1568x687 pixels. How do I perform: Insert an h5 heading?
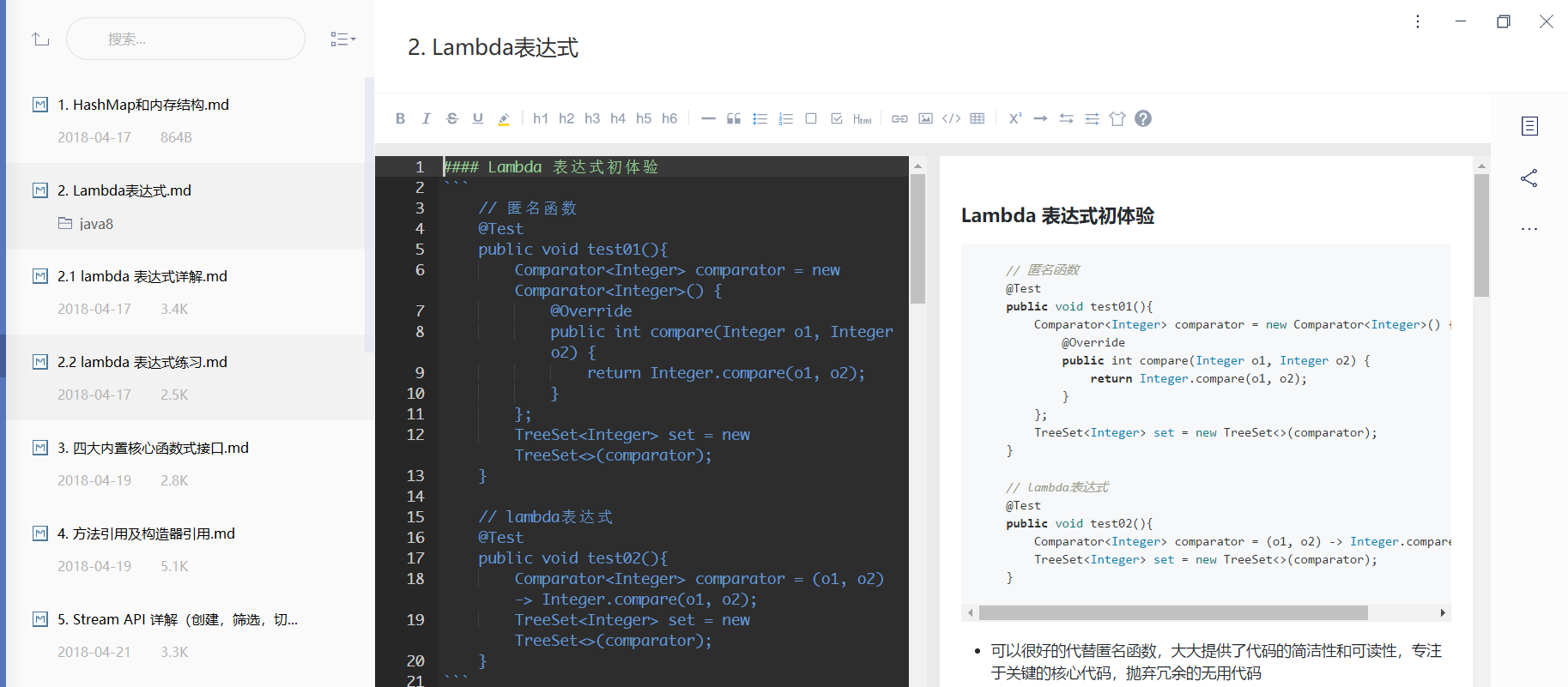pyautogui.click(x=644, y=118)
